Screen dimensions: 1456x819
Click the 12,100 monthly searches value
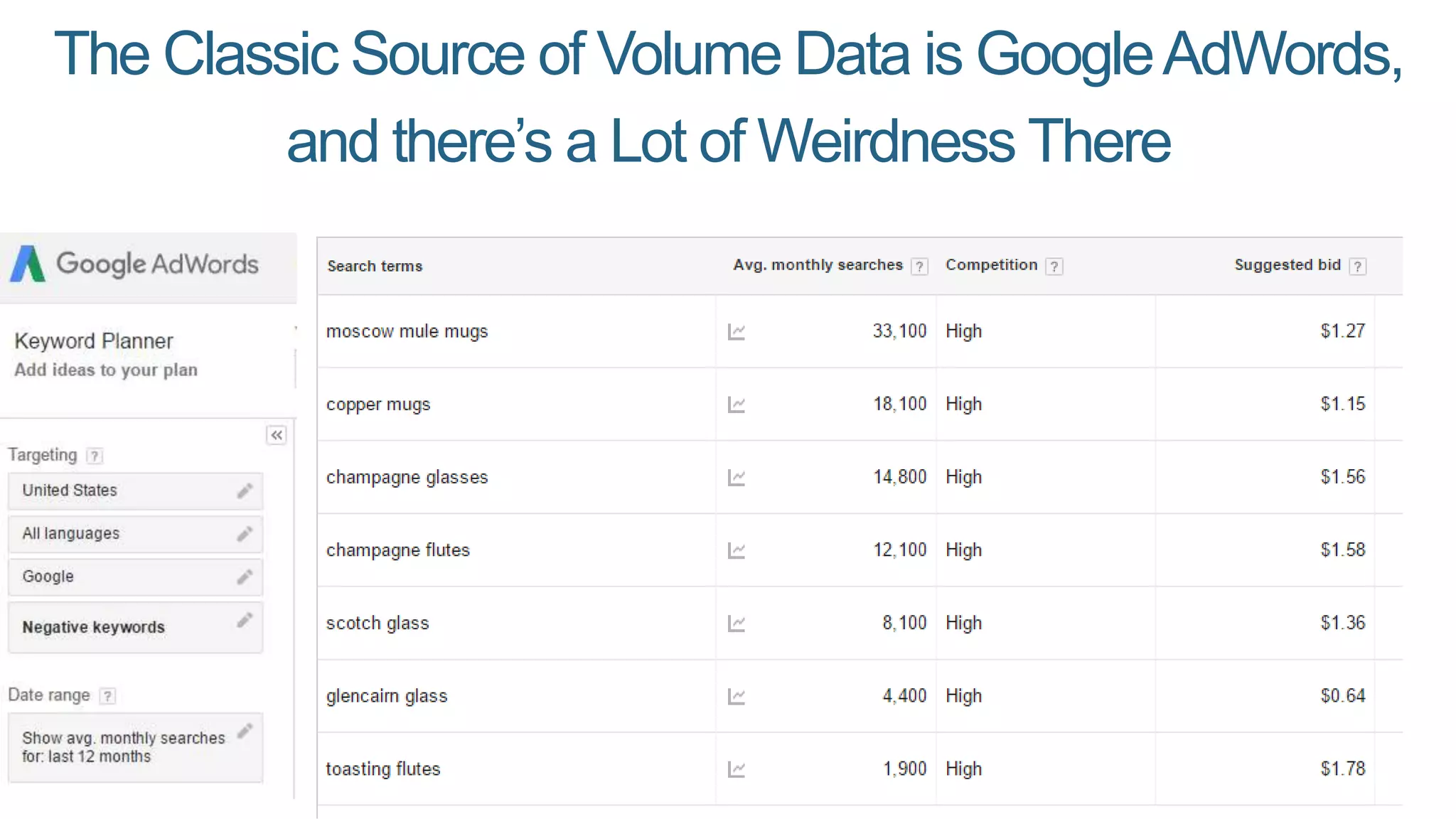click(x=900, y=550)
